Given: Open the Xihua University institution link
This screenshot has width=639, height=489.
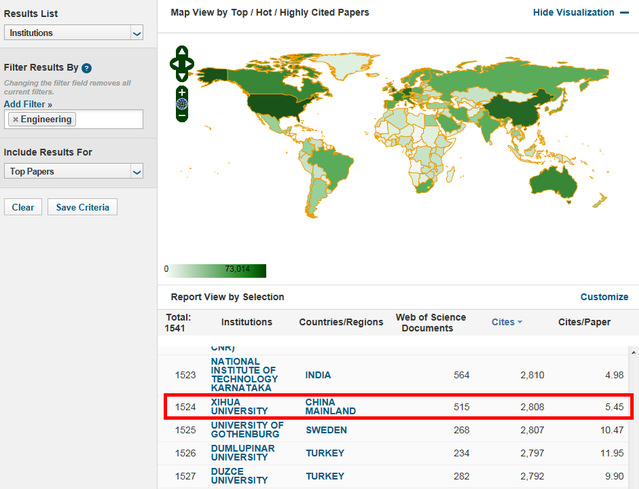Looking at the screenshot, I should click(x=239, y=406).
